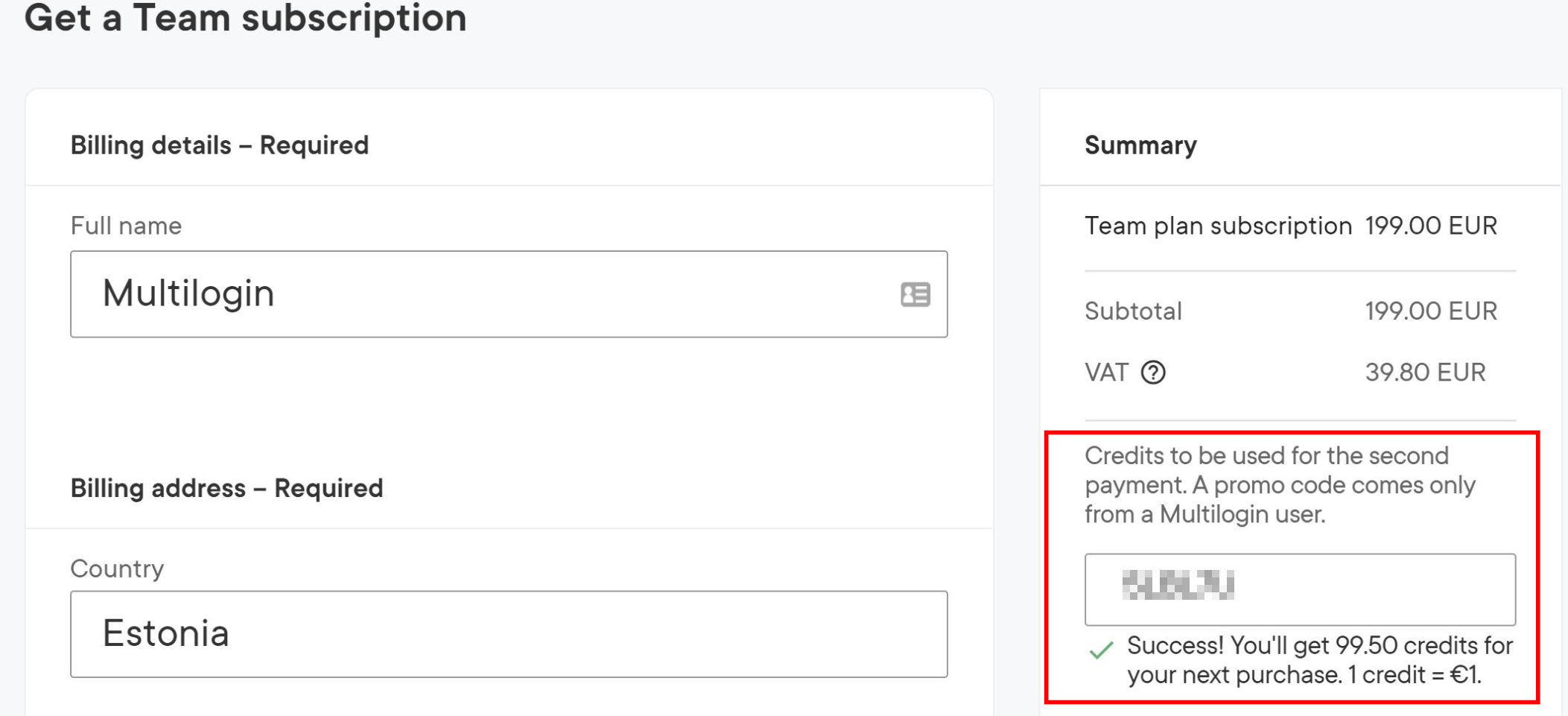Select the blurred promo code text
Image resolution: width=1568 pixels, height=716 pixels.
(1178, 585)
